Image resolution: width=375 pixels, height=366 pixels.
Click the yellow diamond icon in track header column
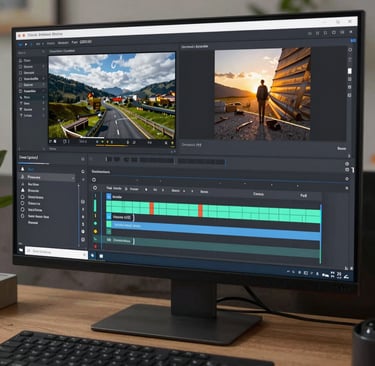click(95, 231)
